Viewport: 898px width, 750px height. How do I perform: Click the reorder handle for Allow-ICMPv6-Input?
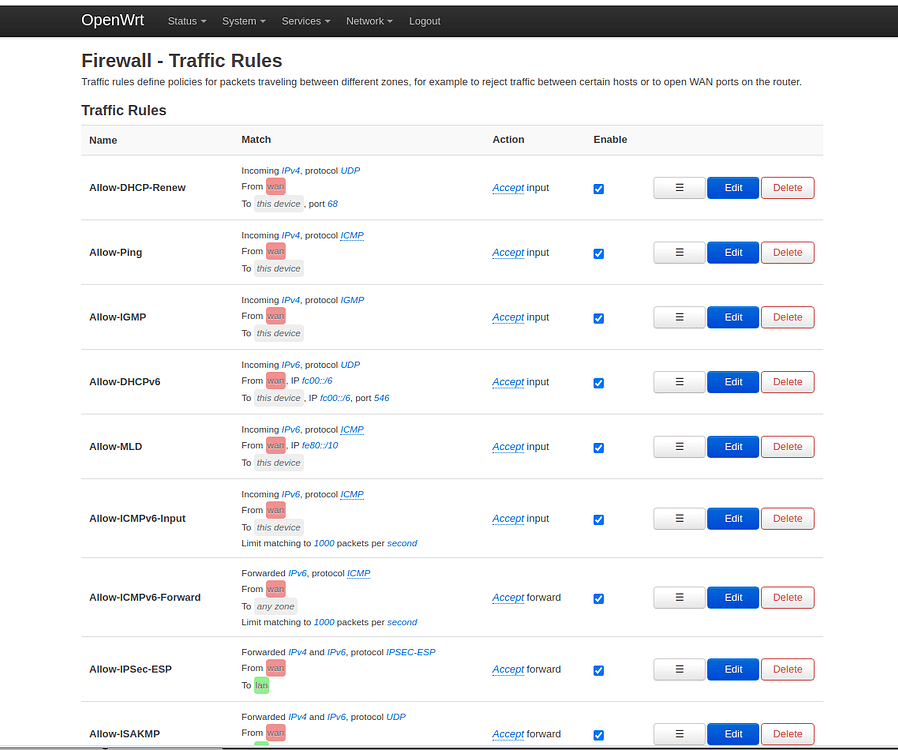pyautogui.click(x=679, y=518)
